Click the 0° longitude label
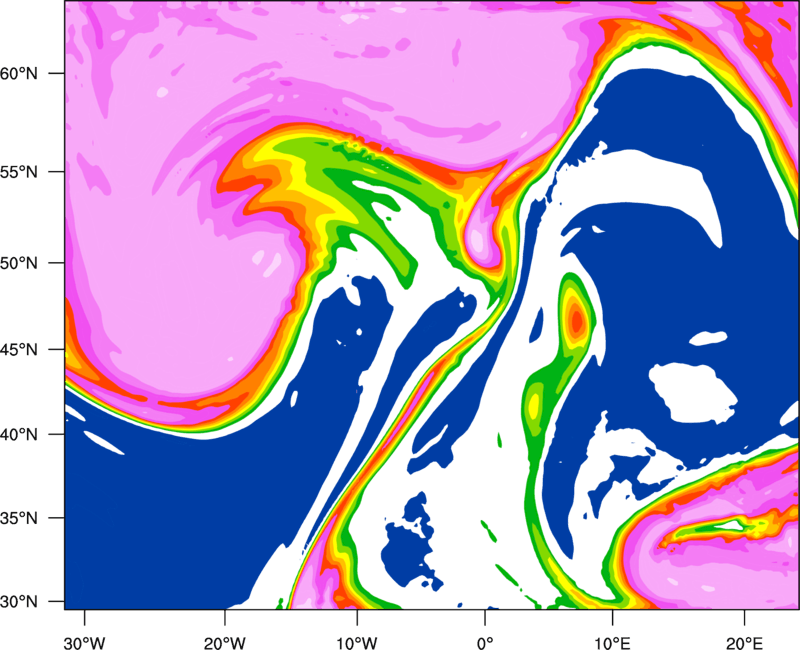This screenshot has height=650, width=800. coord(485,643)
